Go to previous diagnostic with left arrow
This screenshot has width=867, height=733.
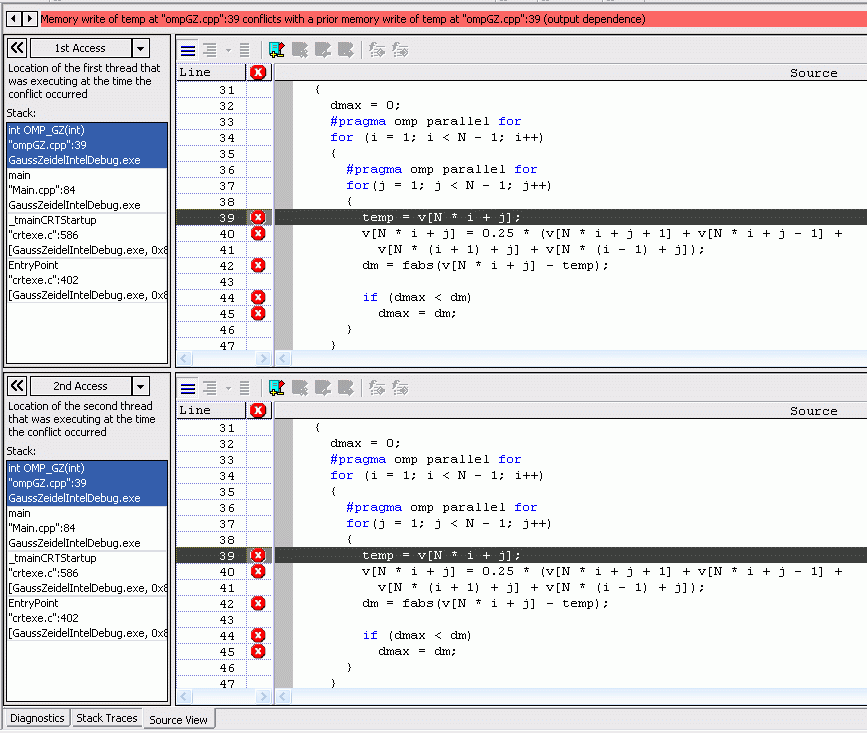coord(14,19)
